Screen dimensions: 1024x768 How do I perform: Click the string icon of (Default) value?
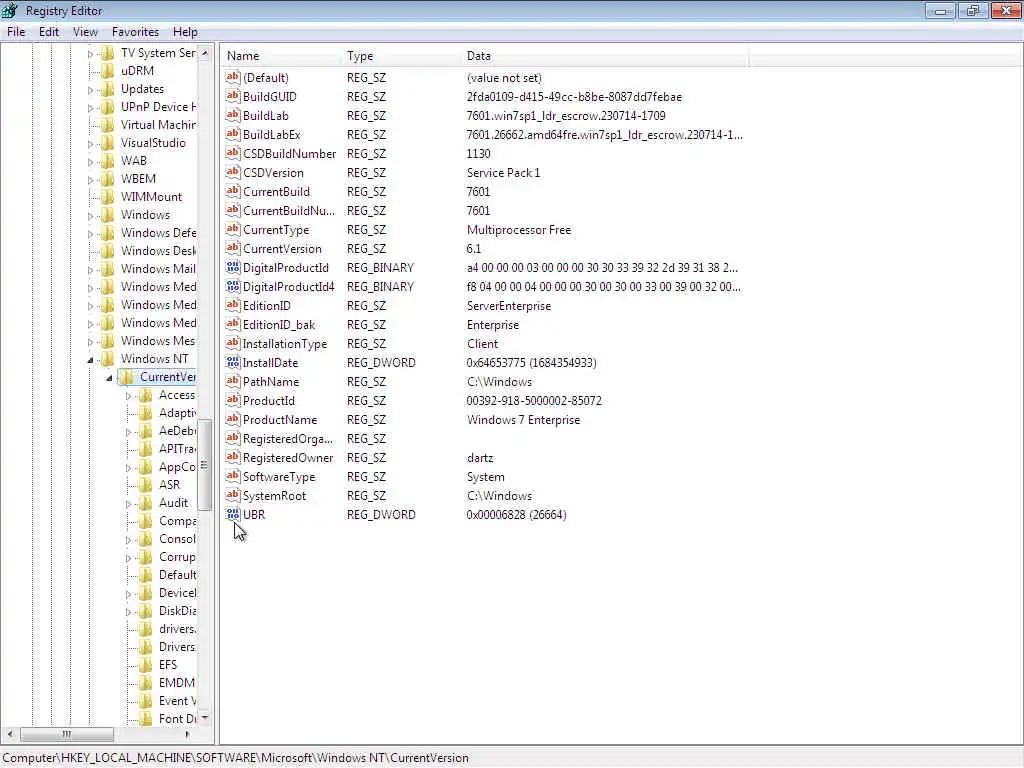tap(233, 78)
